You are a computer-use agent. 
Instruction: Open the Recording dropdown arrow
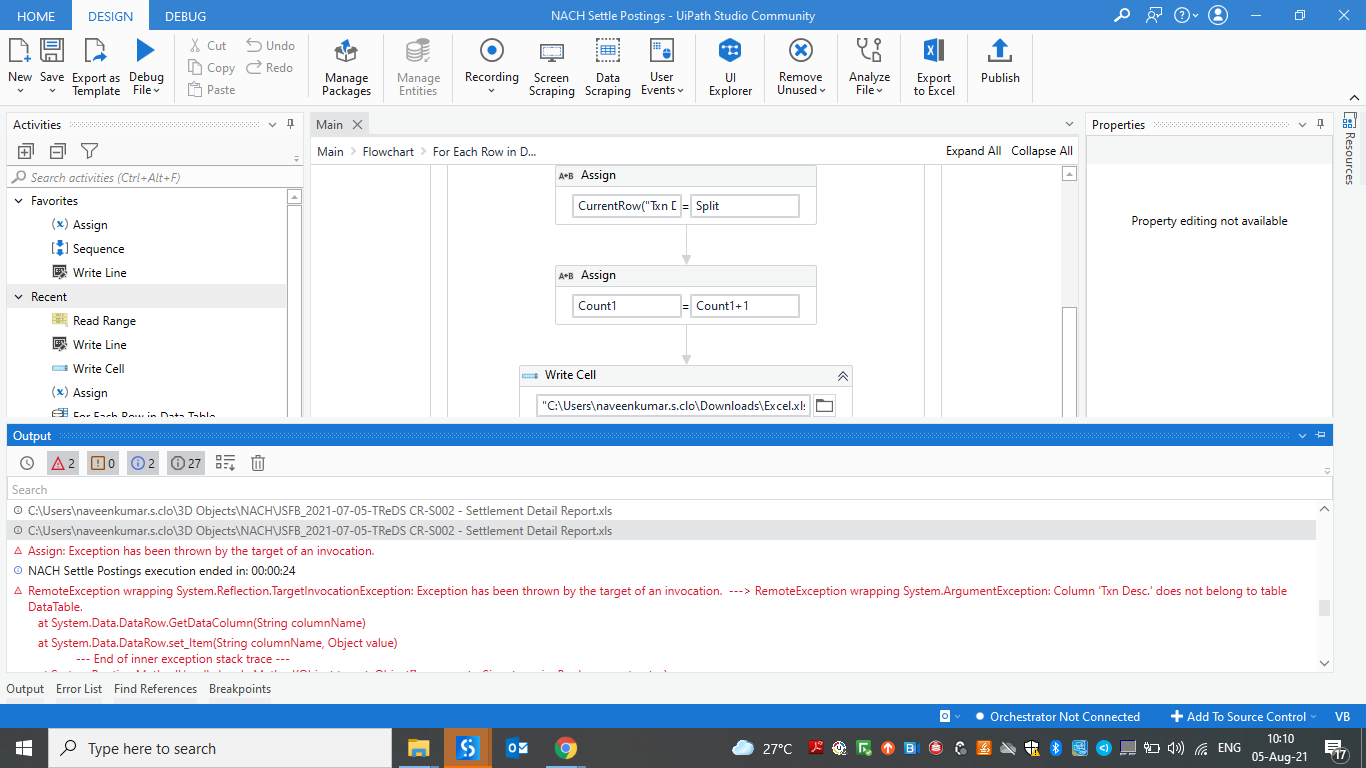pos(492,91)
